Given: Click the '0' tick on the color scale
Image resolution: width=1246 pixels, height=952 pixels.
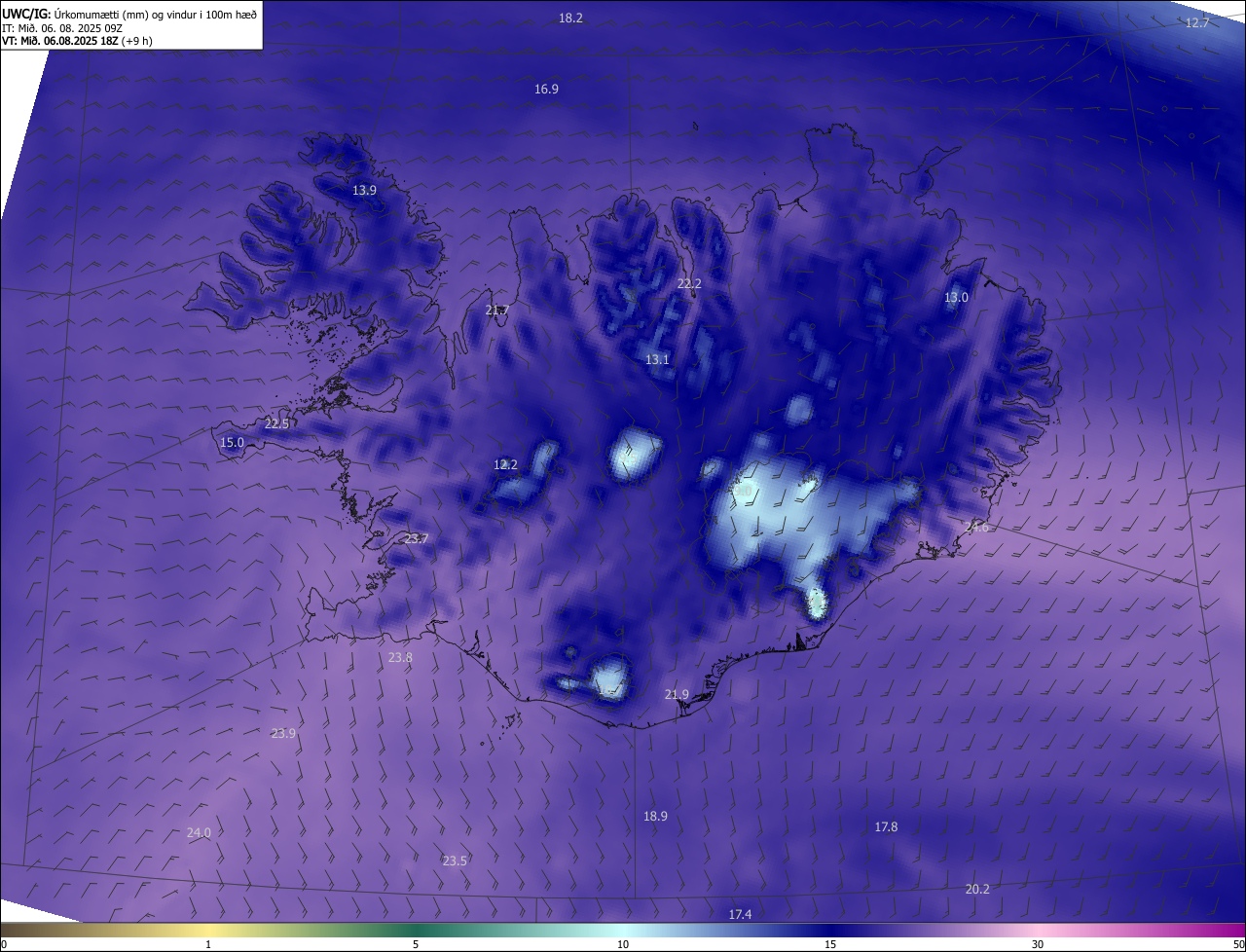Looking at the screenshot, I should (4, 944).
